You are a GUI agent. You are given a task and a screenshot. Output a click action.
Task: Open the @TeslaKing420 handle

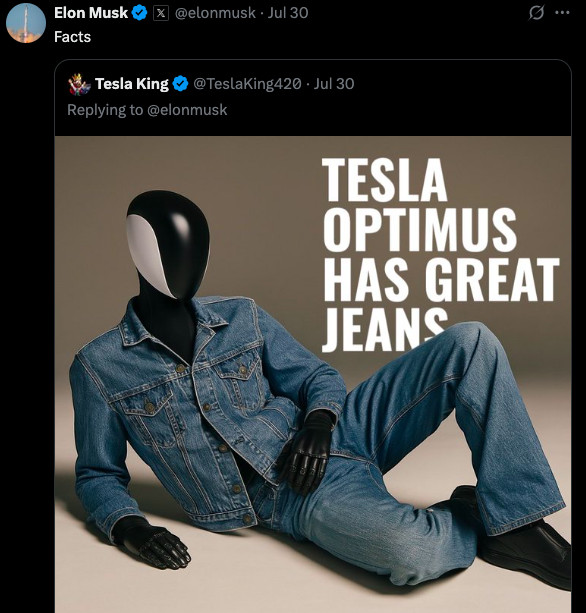coord(247,84)
